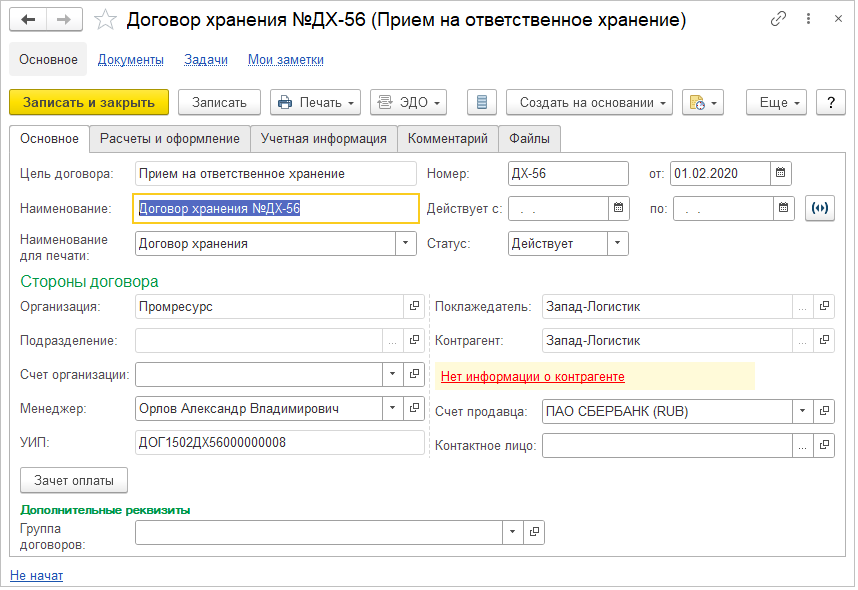
Task: Open calendar picker for contract date
Action: pyautogui.click(x=781, y=173)
